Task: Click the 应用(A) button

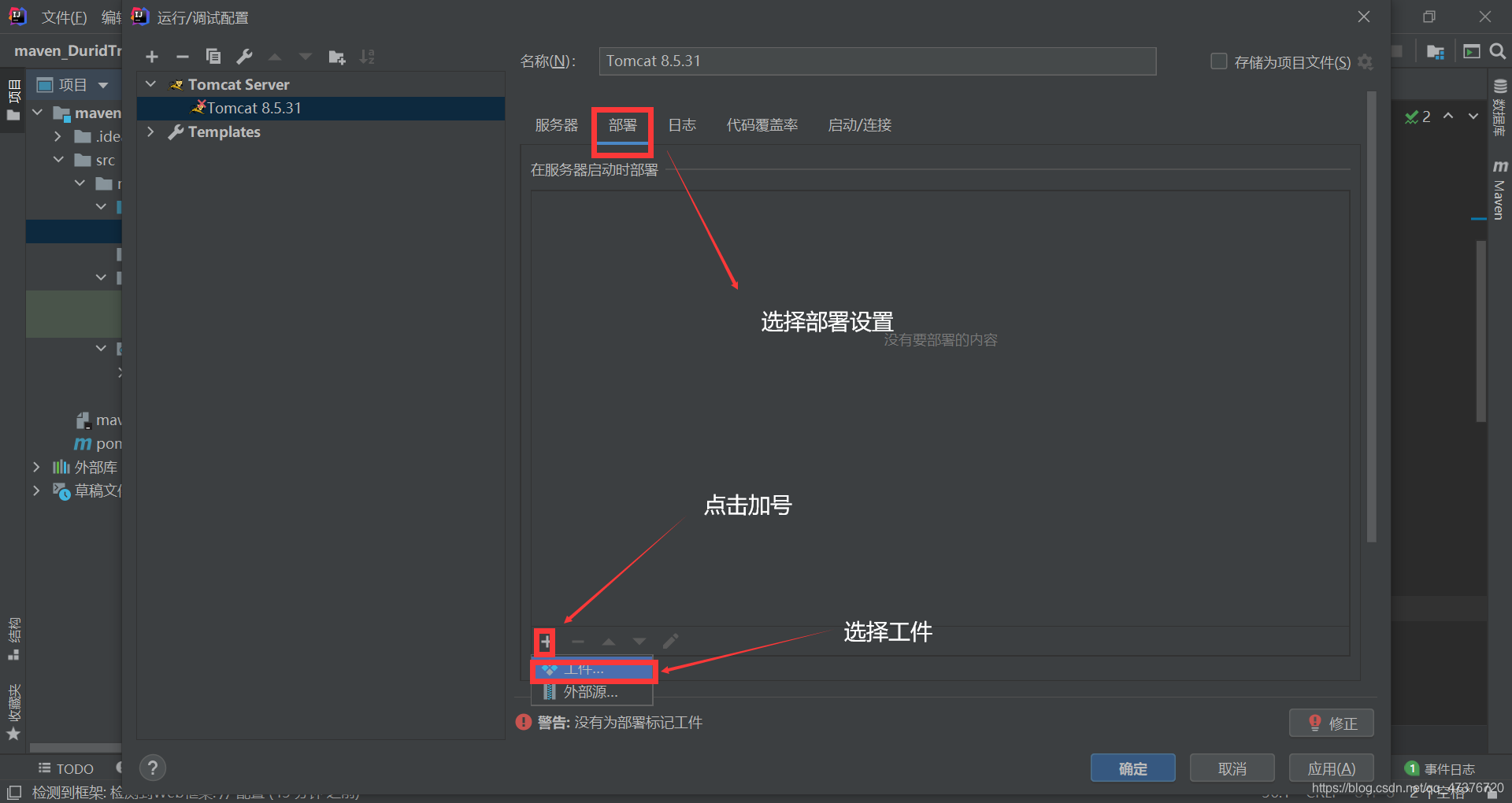Action: [1331, 768]
